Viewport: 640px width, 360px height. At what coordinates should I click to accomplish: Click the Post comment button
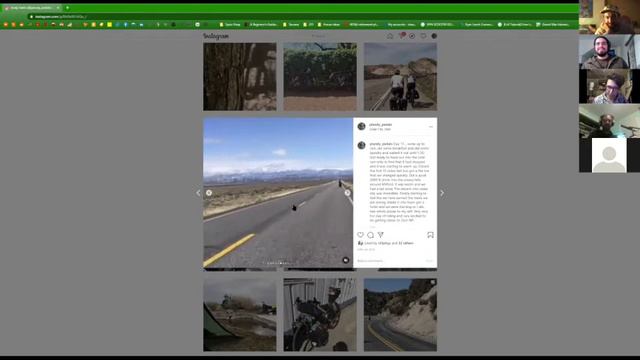coord(429,261)
